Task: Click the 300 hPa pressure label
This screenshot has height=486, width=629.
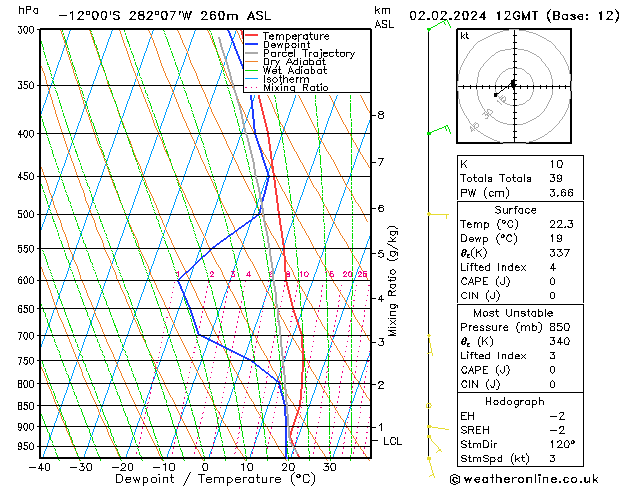Action: pos(28,30)
